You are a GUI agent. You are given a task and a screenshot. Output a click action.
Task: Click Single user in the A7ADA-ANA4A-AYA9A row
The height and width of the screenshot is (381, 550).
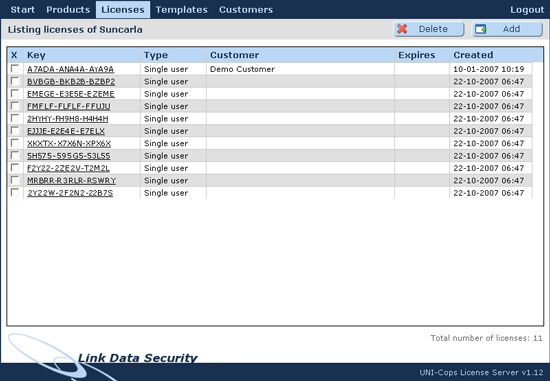166,69
